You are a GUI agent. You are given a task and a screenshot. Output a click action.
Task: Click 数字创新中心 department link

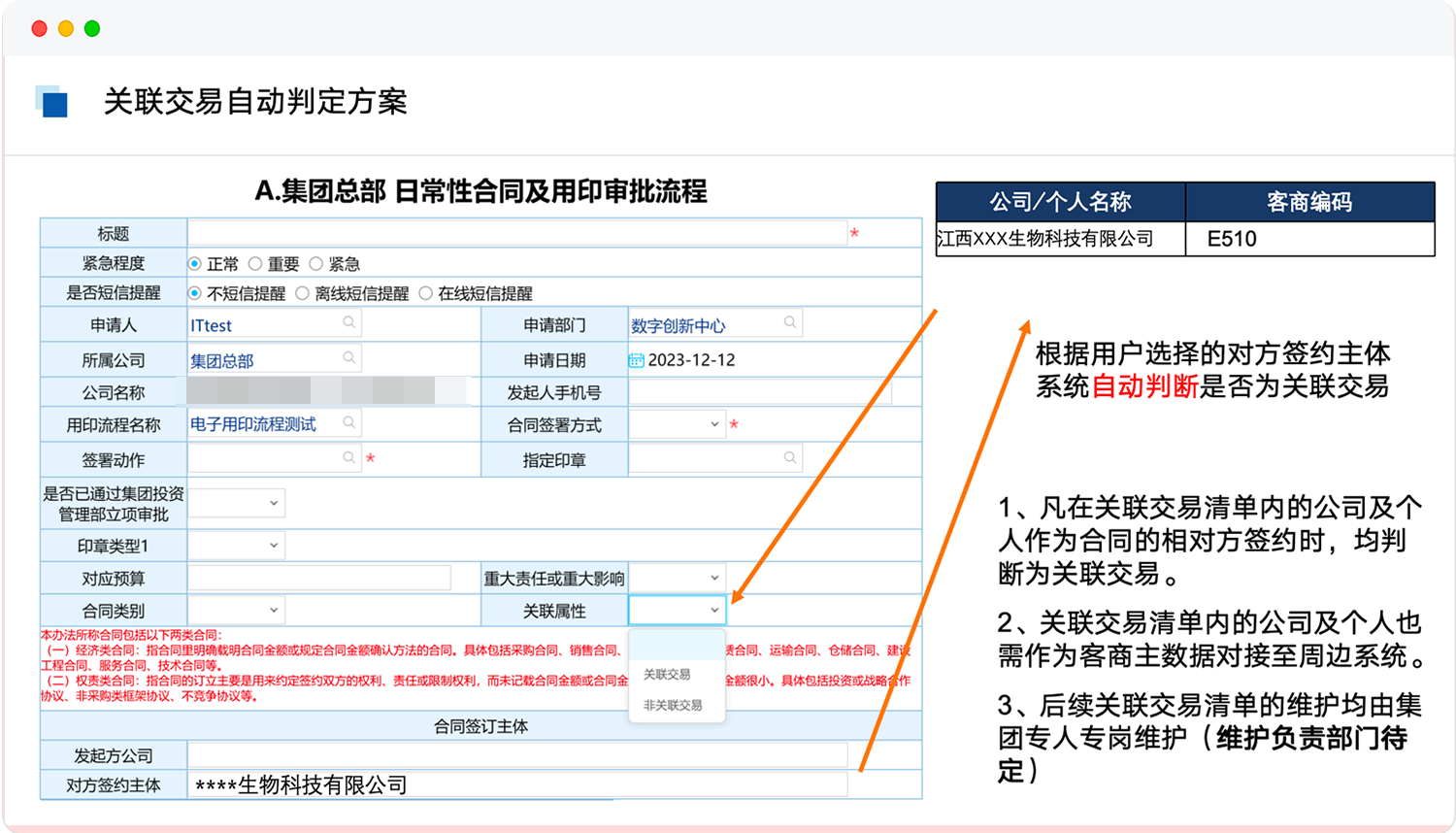pyautogui.click(x=678, y=325)
